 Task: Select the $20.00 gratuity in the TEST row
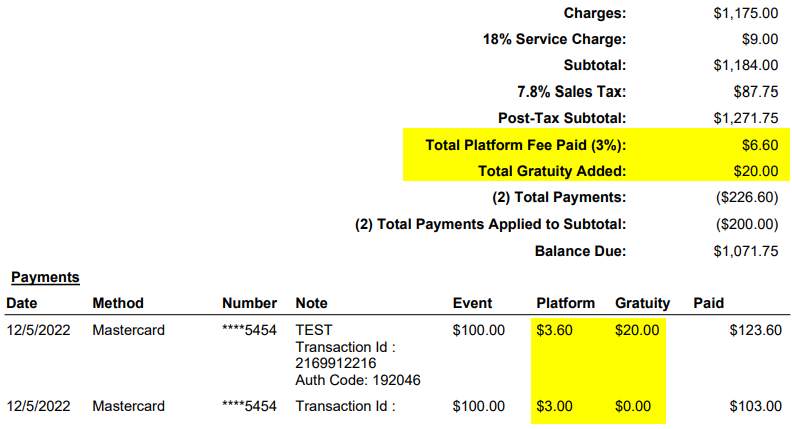(637, 330)
